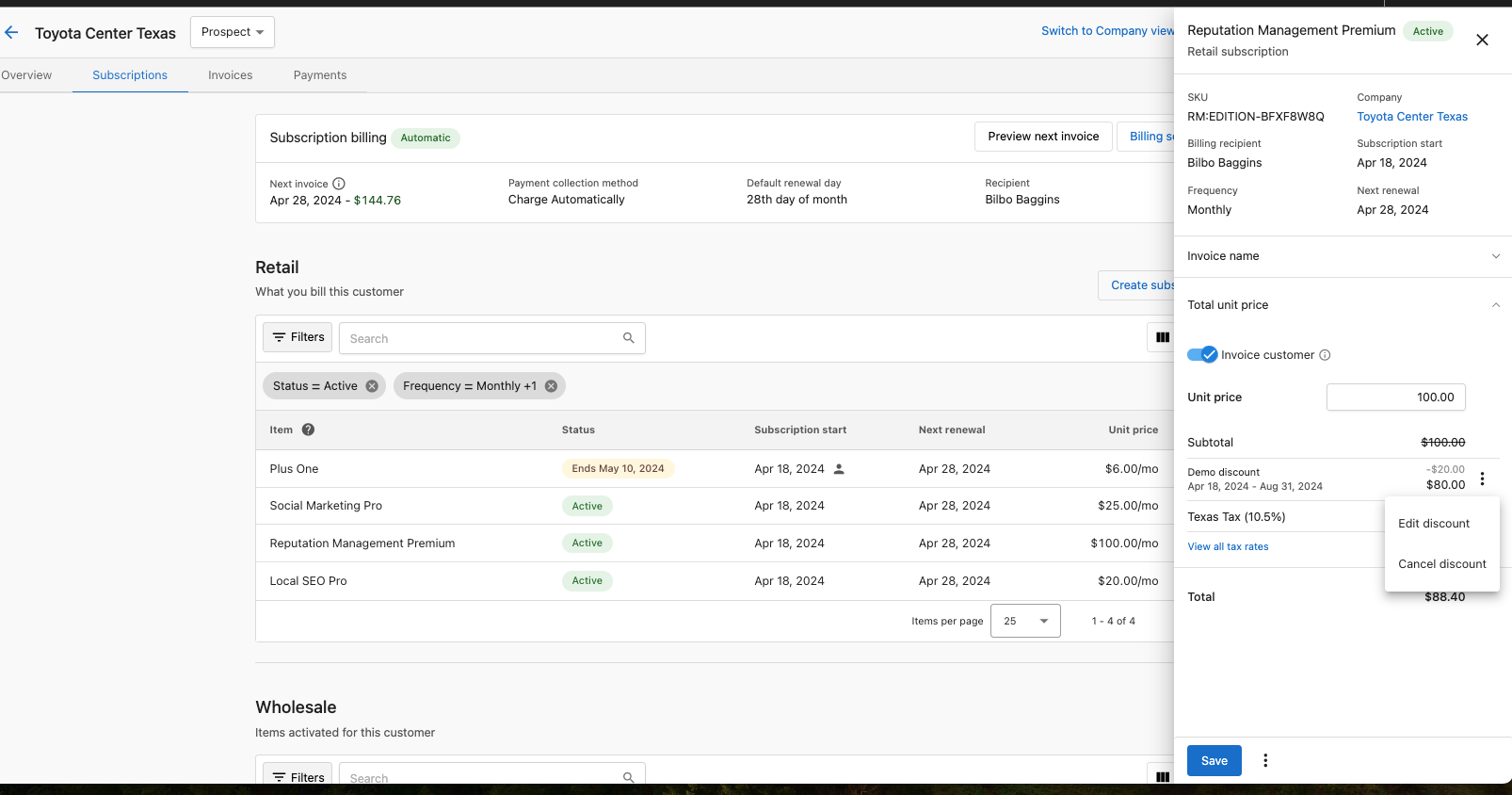Close the Reputation Management Premium panel
1512x795 pixels.
(x=1482, y=40)
